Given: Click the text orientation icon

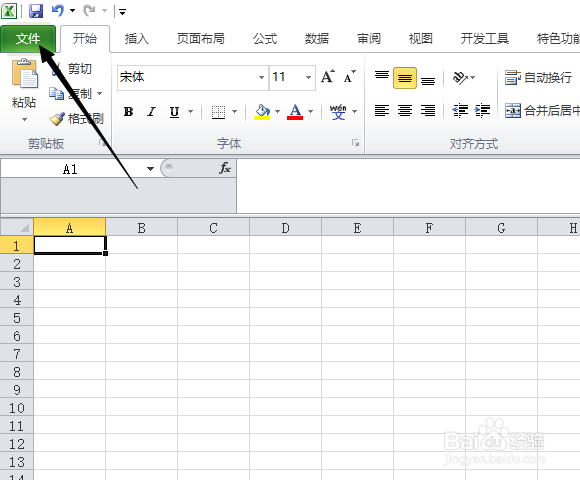Looking at the screenshot, I should click(460, 78).
